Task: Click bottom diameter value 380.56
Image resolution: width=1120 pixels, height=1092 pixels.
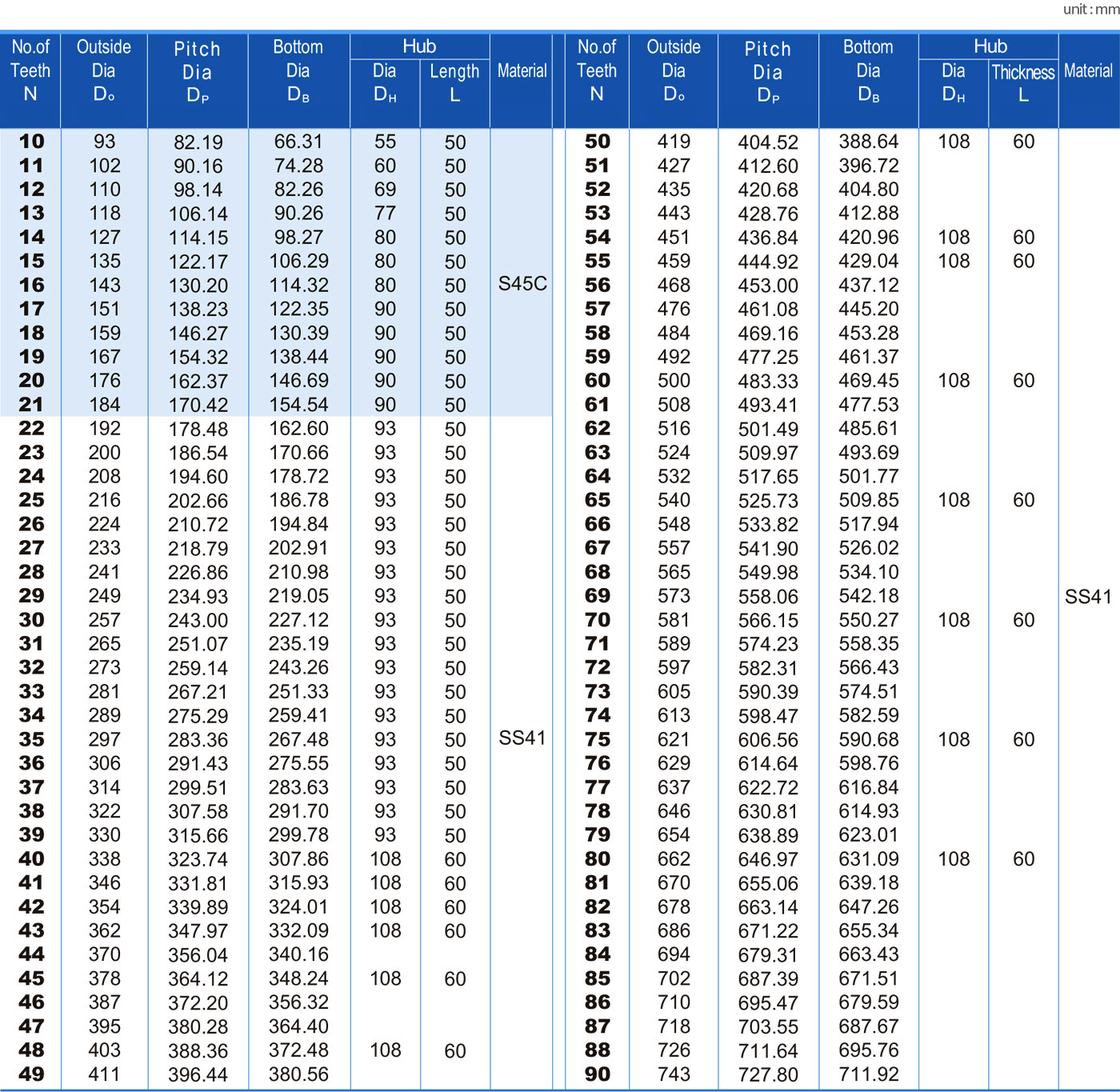Action: [298, 1074]
